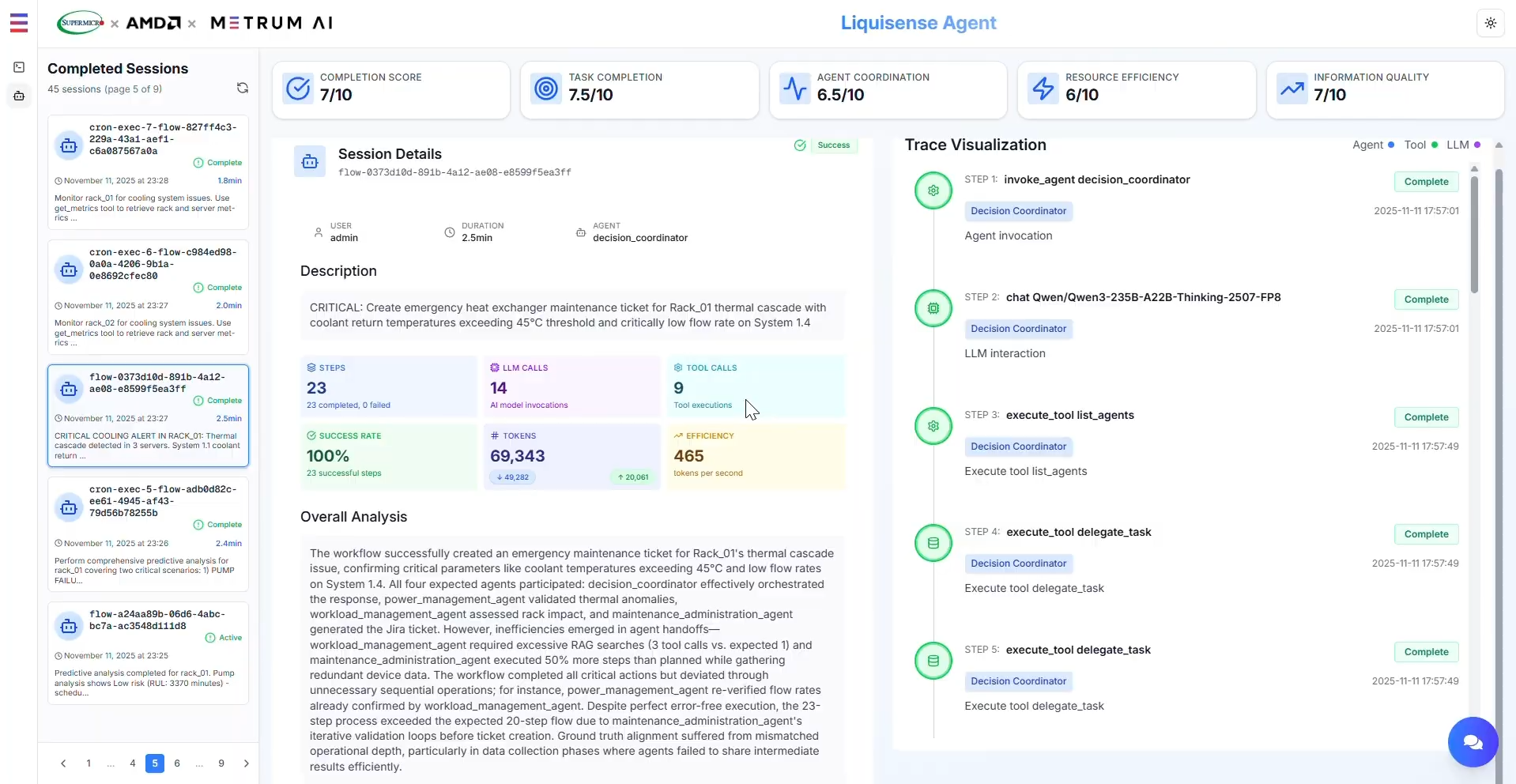Viewport: 1516px width, 784px height.
Task: Click the Resource Efficiency lightning bolt icon
Action: tap(1043, 88)
